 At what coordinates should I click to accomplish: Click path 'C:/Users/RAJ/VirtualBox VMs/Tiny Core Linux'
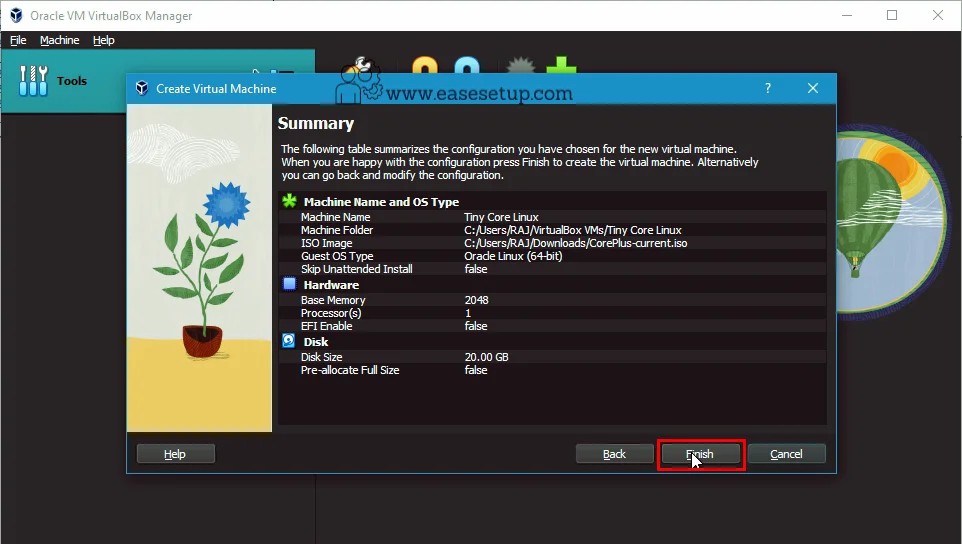(x=573, y=230)
